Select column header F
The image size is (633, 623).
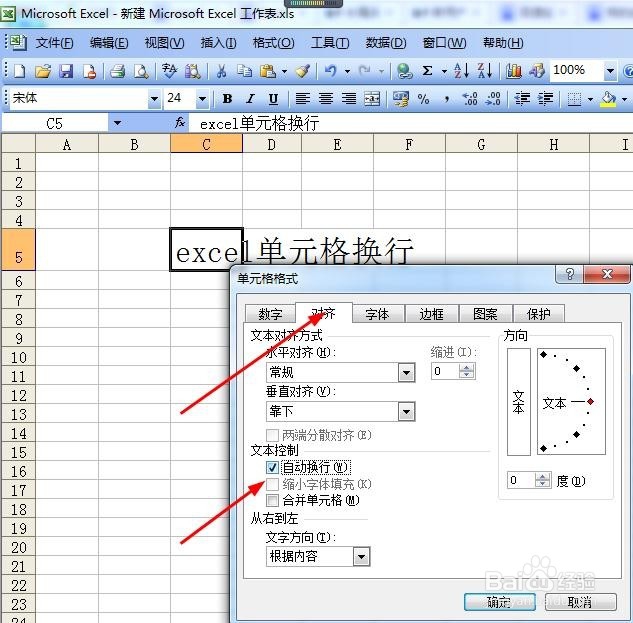409,144
